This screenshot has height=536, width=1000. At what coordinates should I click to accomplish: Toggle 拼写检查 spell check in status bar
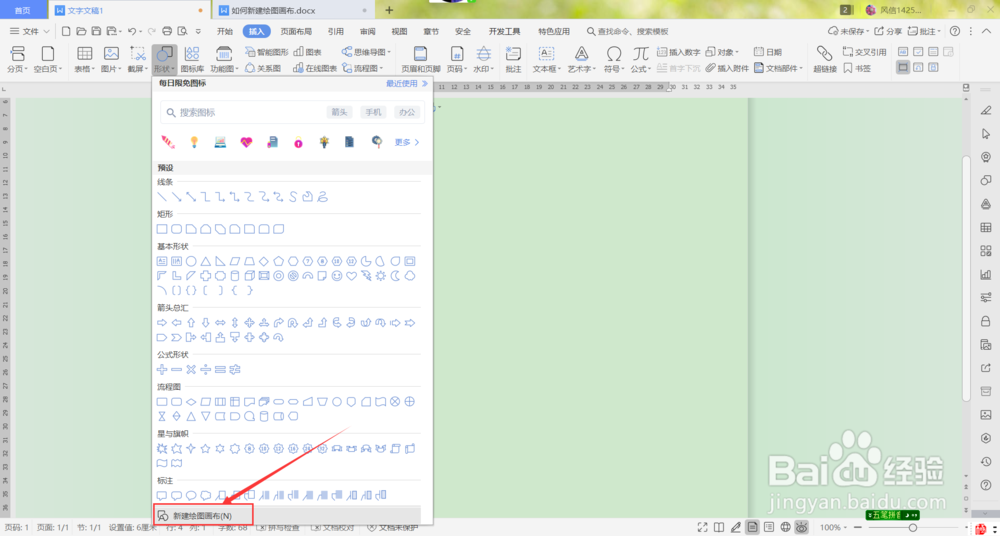[x=277, y=528]
